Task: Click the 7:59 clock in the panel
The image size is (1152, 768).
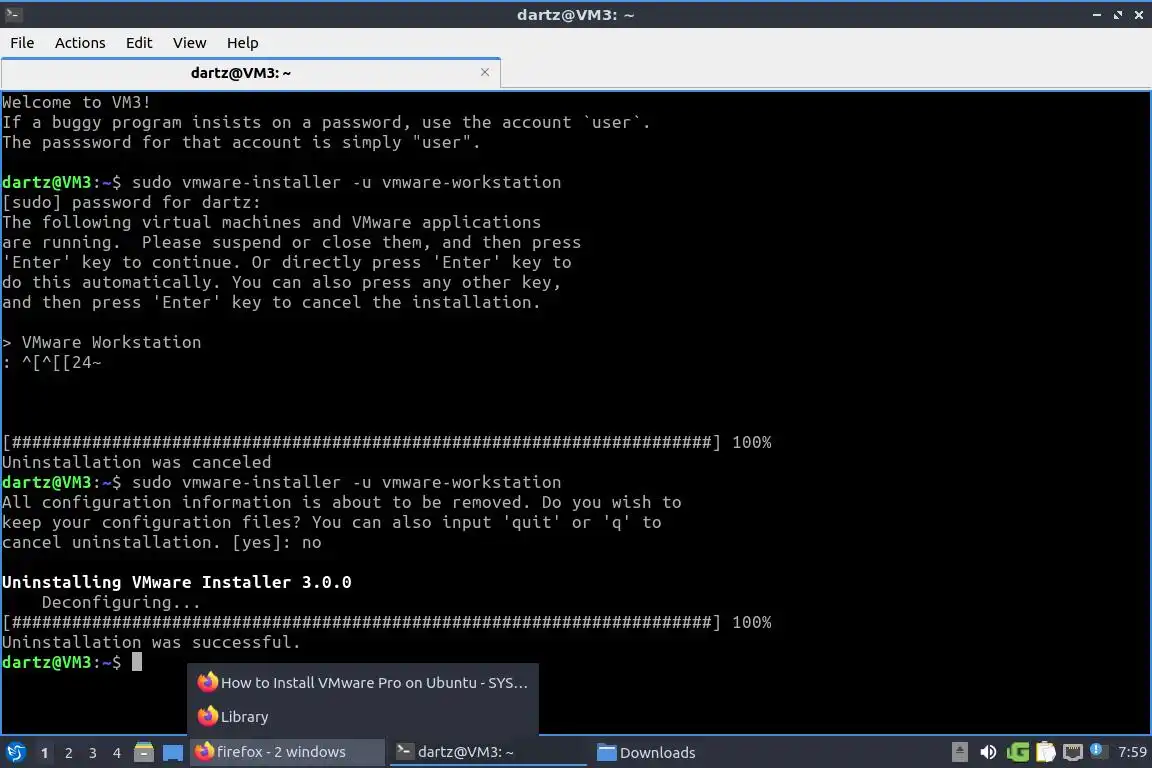Action: coord(1132,752)
